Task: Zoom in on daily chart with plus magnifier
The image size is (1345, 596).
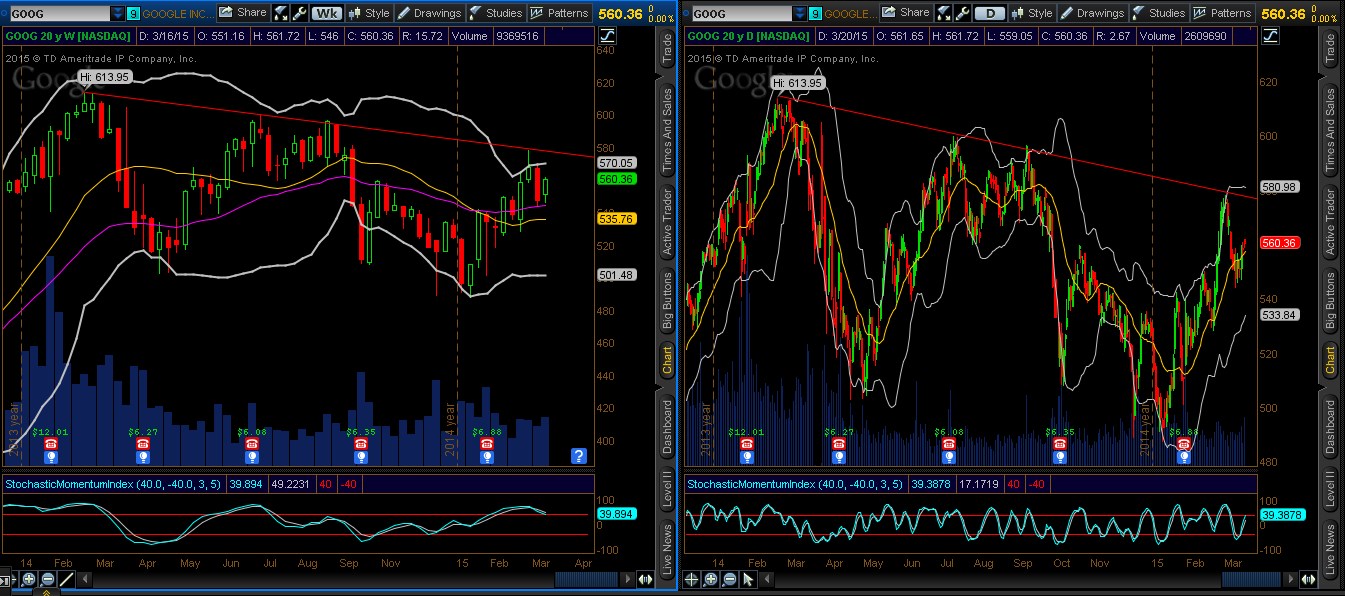Action: point(710,579)
